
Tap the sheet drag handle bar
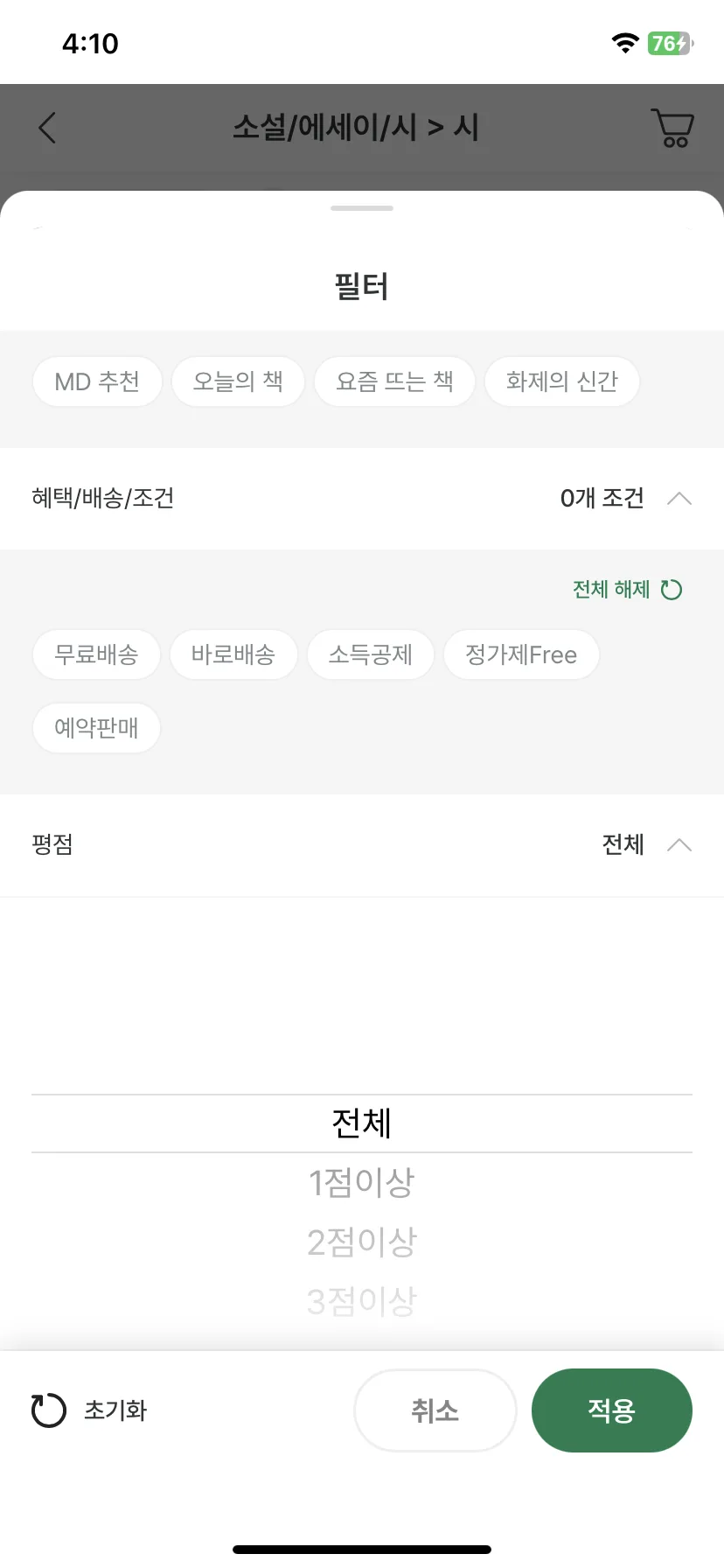click(362, 208)
